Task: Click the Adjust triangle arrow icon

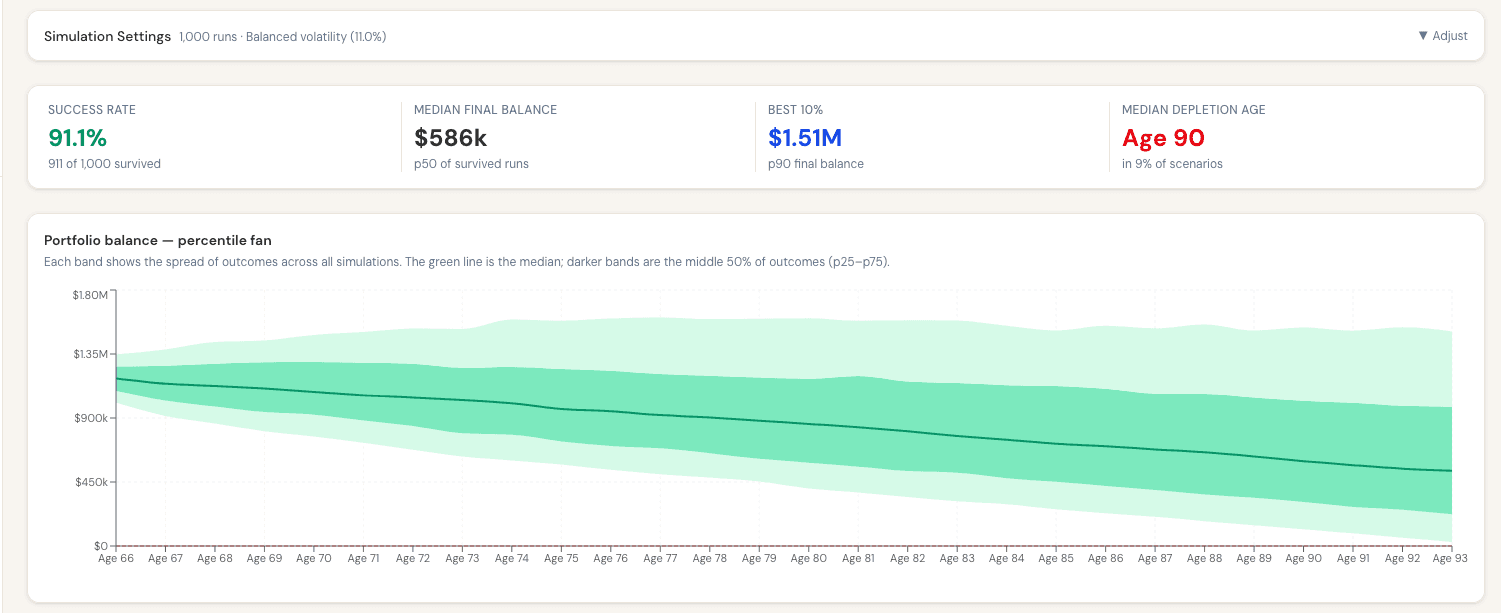Action: (1423, 36)
